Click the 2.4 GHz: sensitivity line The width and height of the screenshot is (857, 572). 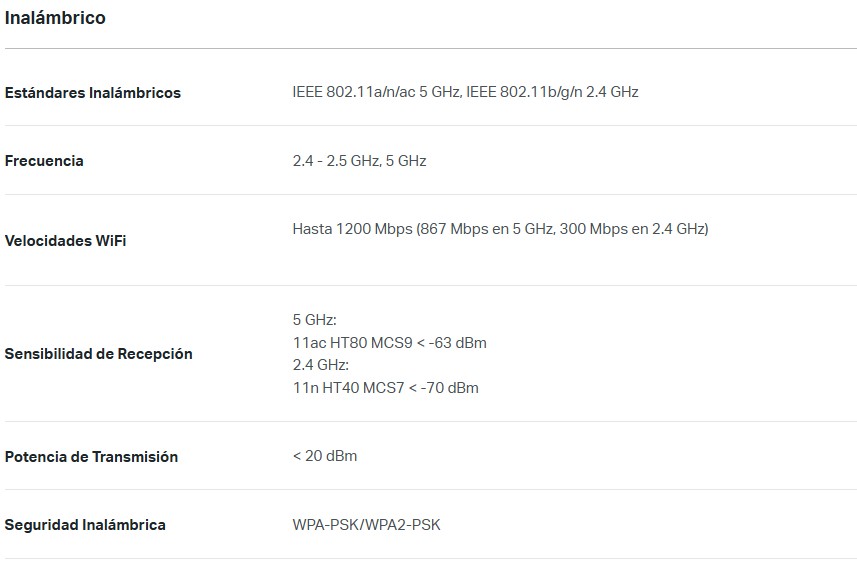point(320,364)
